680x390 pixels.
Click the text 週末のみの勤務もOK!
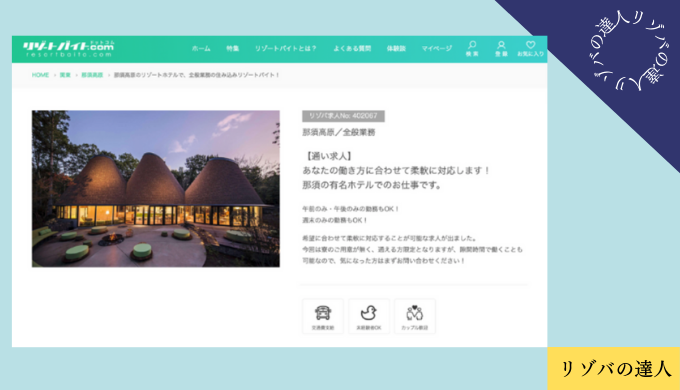pyautogui.click(x=335, y=220)
